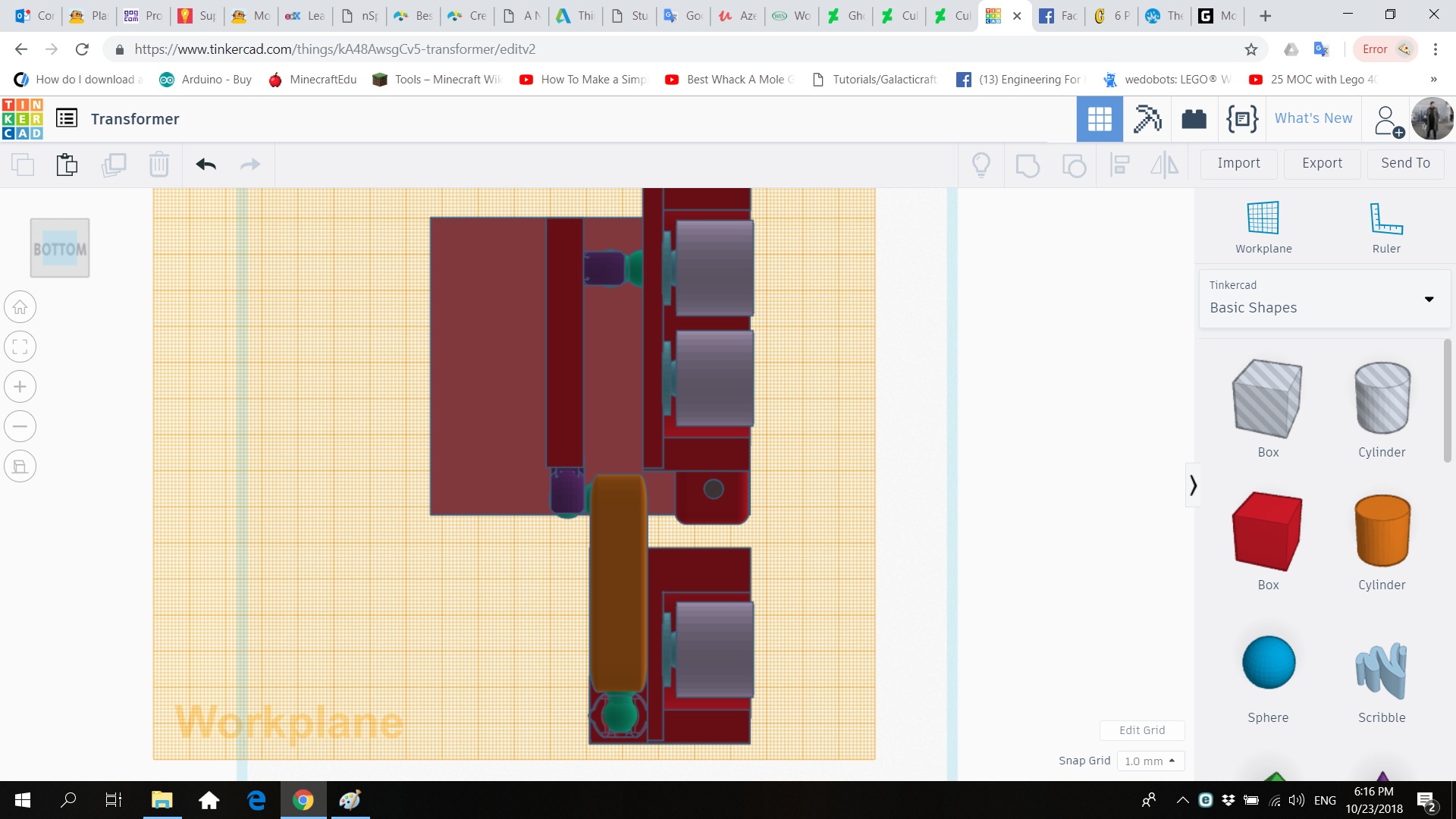The width and height of the screenshot is (1456, 819).
Task: Click the Ungroup icon
Action: 1074,164
